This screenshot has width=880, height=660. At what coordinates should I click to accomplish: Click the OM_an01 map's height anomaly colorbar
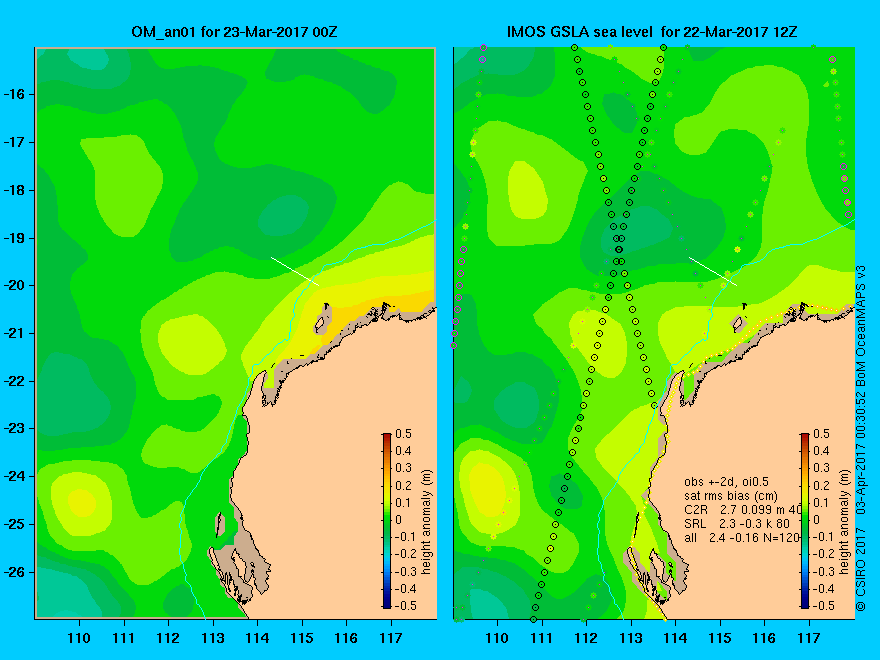click(x=387, y=521)
